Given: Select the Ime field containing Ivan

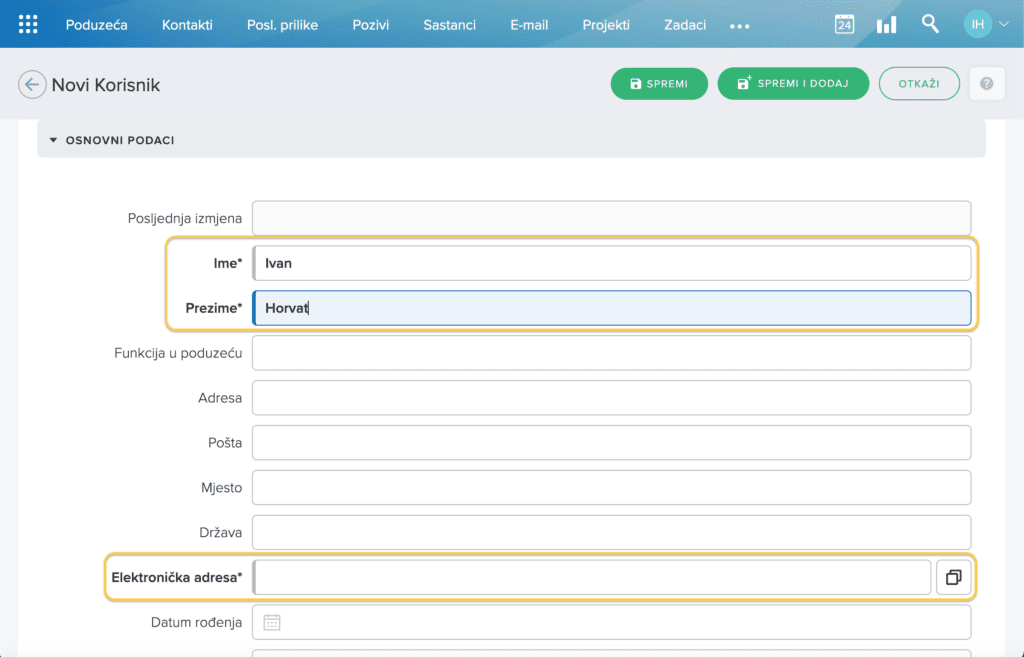Looking at the screenshot, I should click(x=610, y=263).
